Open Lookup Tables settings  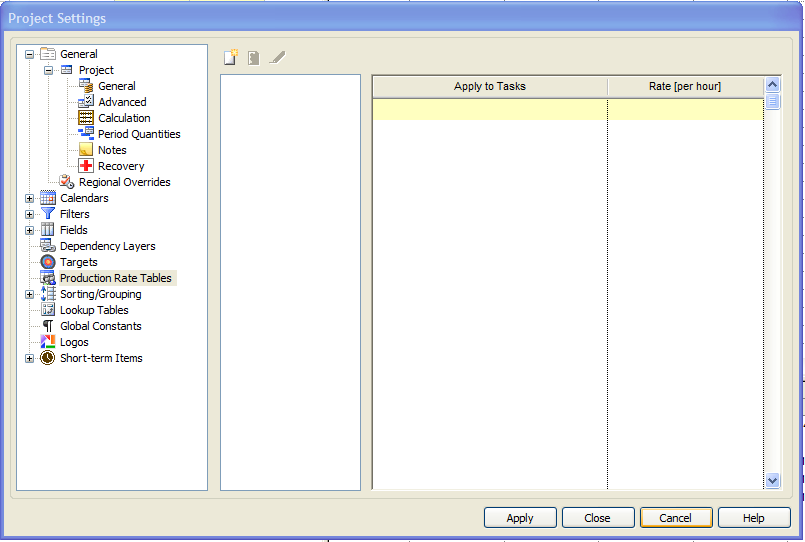click(x=95, y=310)
